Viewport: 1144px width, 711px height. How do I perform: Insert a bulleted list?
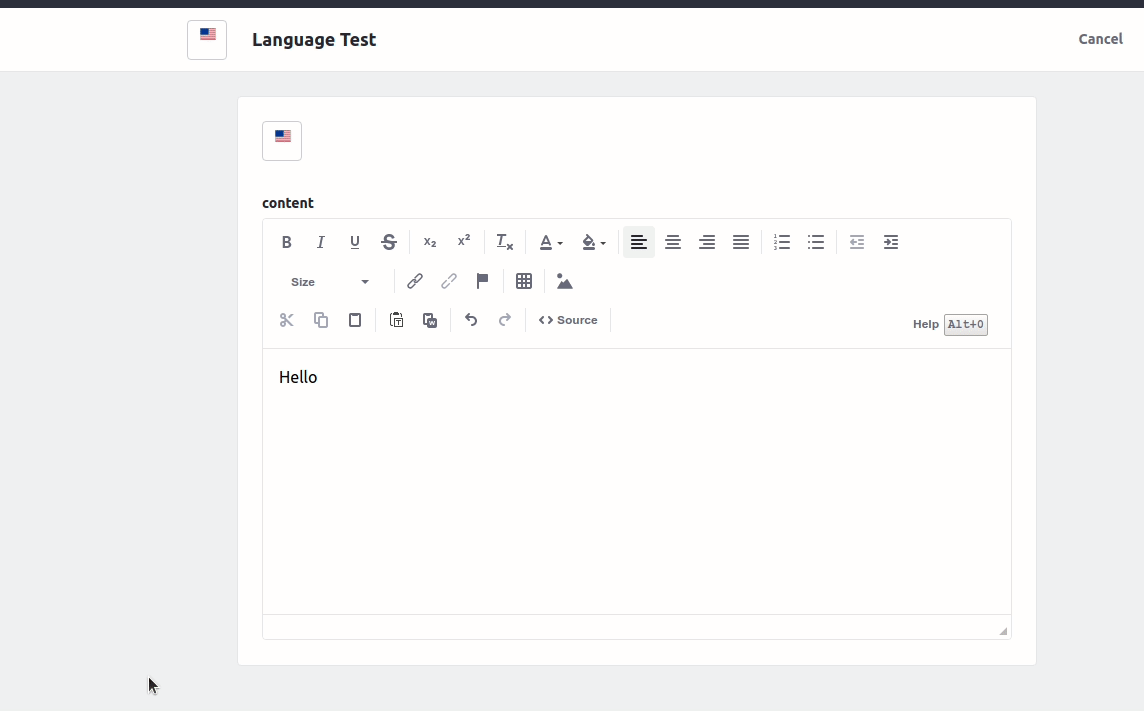click(x=816, y=242)
